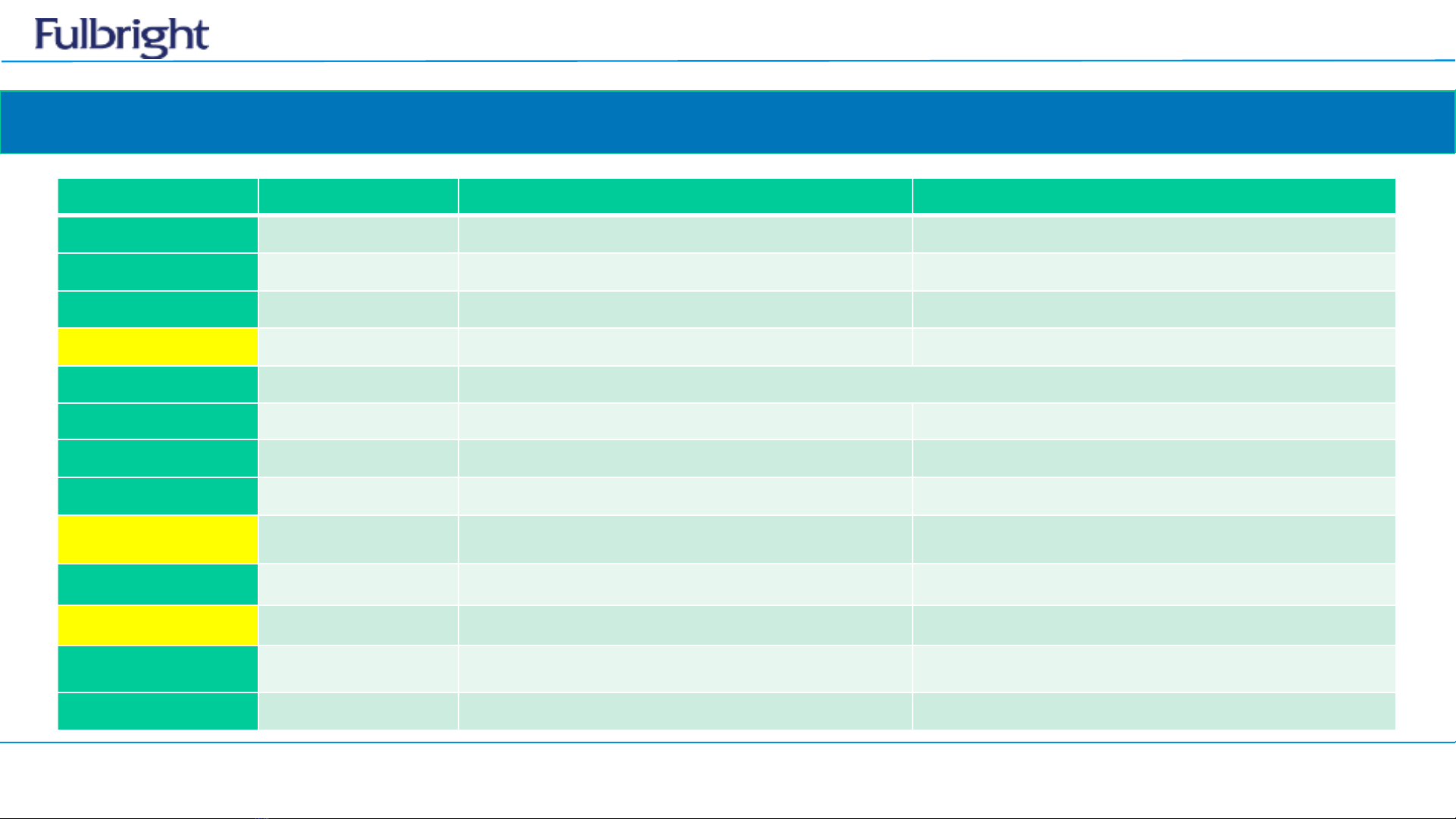Click green cell between the two lower yellow cells

pos(158,584)
